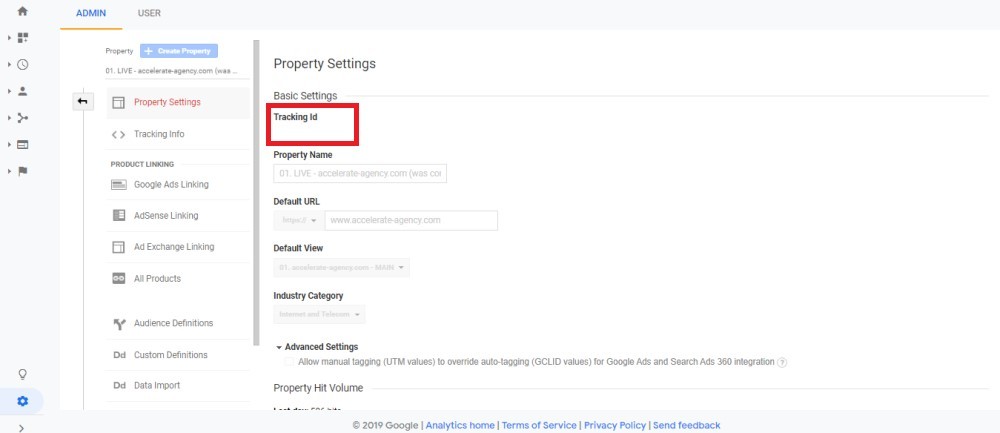Screen dimensions: 1000x433
Task: Click the admin column vertical scrollbar
Action: coord(256,193)
